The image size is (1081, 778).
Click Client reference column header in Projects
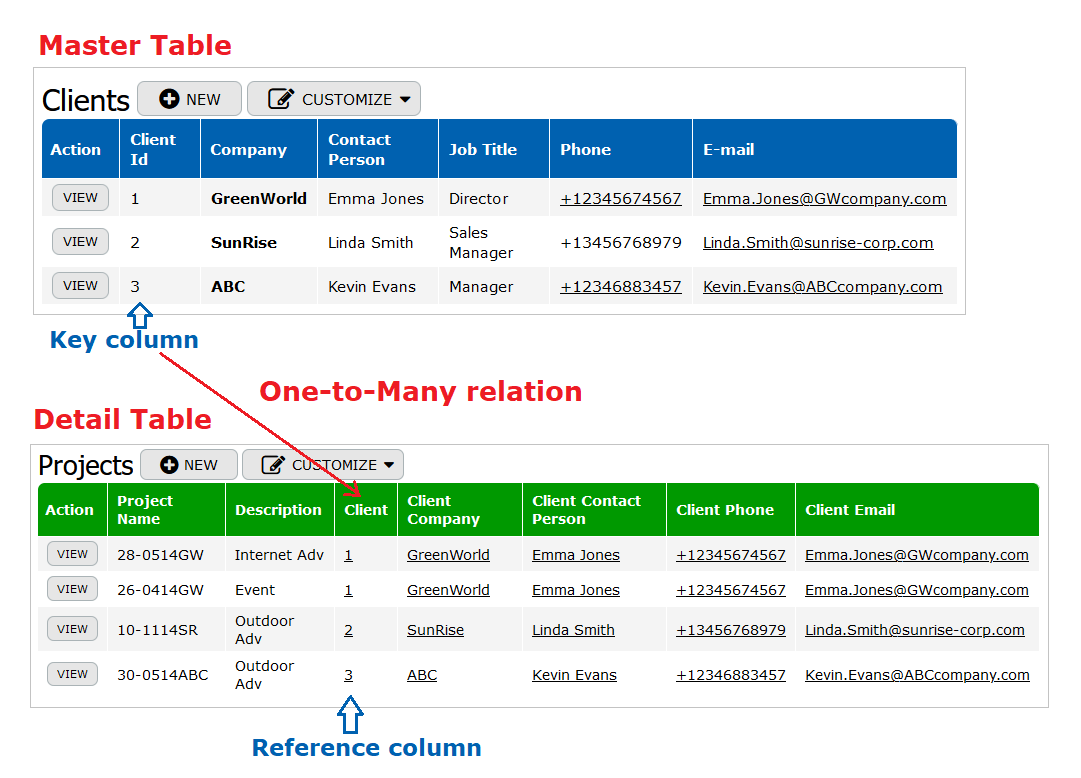coord(366,510)
